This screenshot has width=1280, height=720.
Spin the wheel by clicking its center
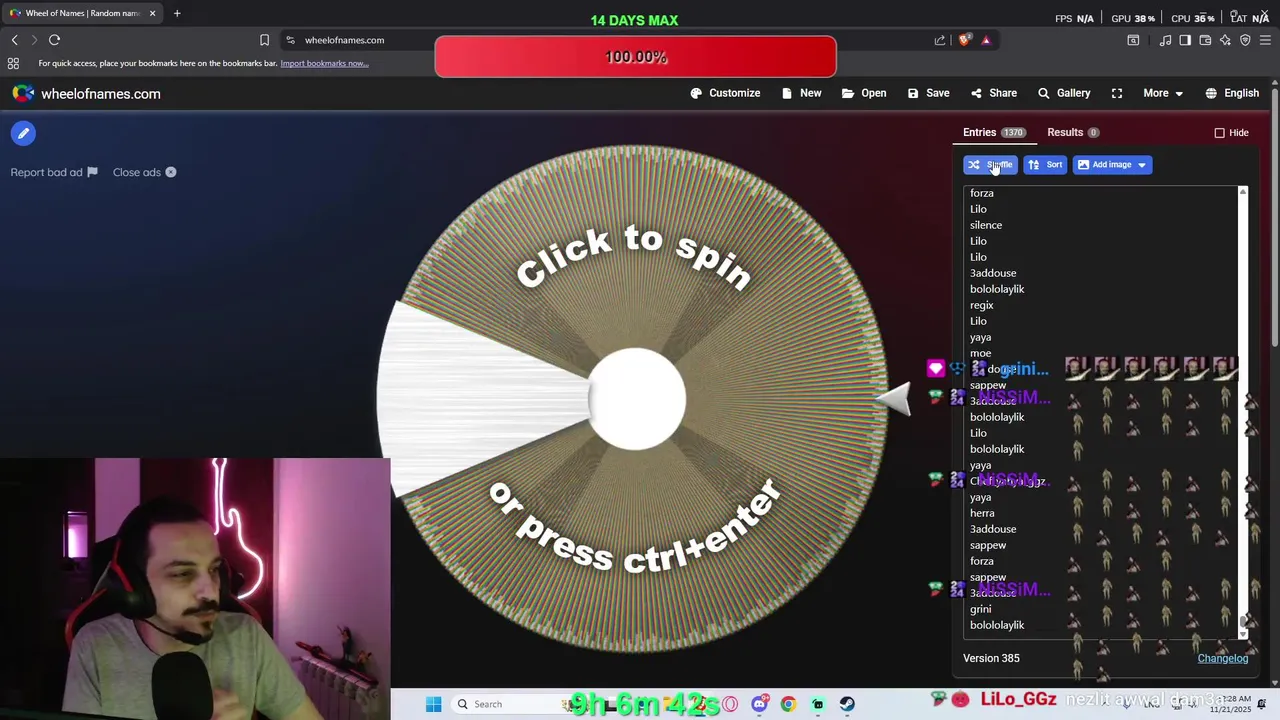click(636, 399)
